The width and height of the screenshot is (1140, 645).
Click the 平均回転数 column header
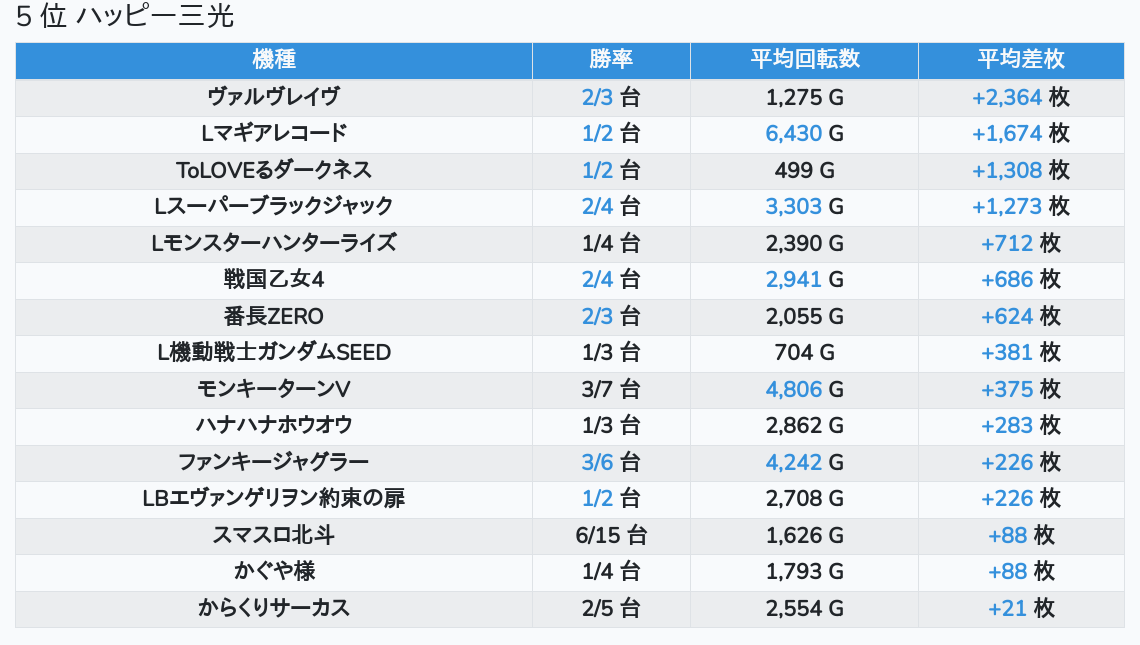804,60
